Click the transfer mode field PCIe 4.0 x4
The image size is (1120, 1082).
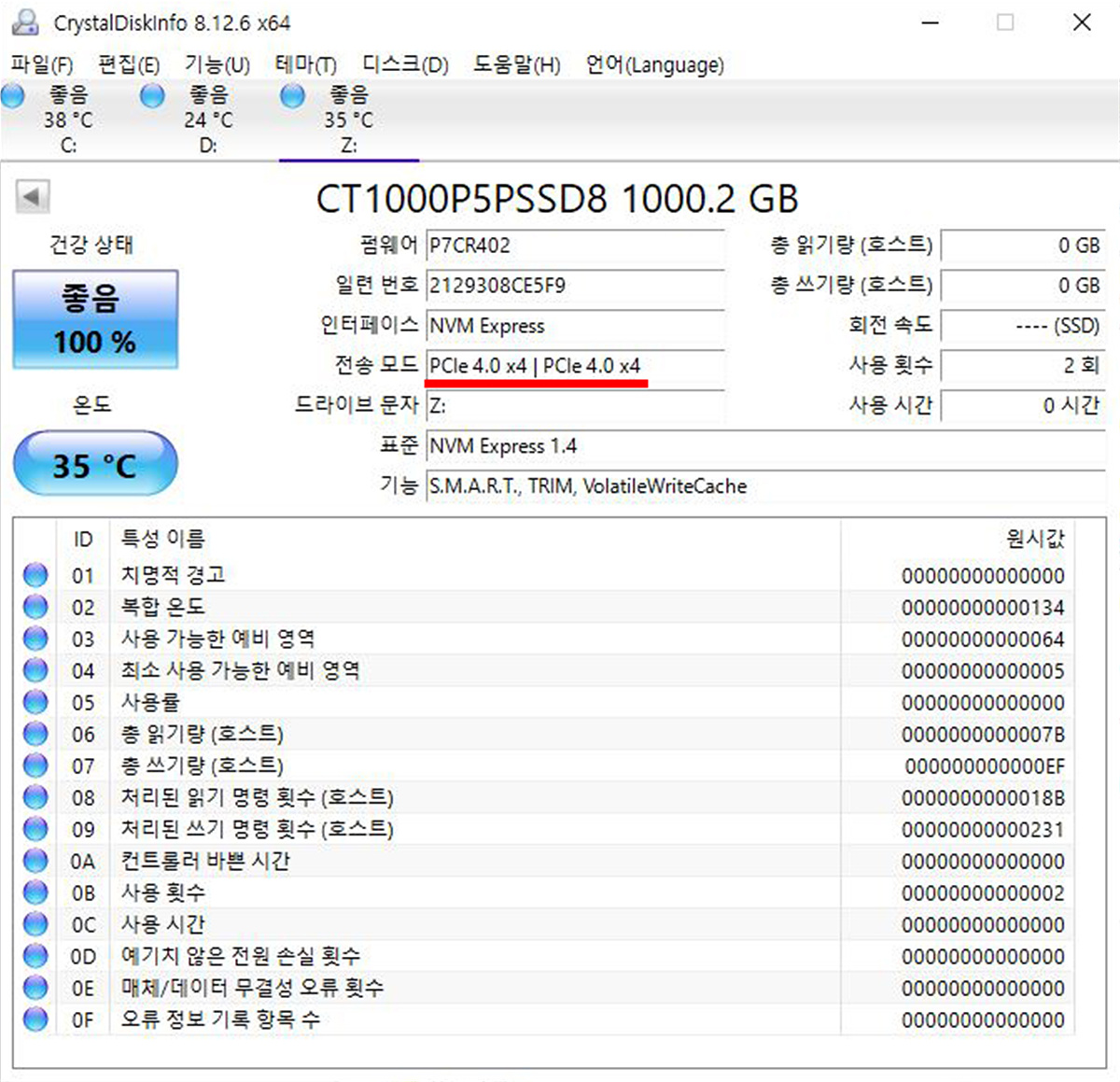coord(575,366)
